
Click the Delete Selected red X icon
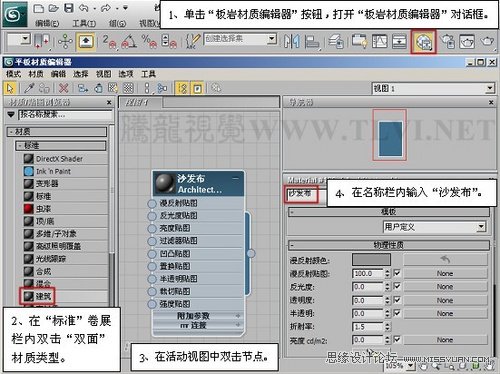[x=63, y=88]
